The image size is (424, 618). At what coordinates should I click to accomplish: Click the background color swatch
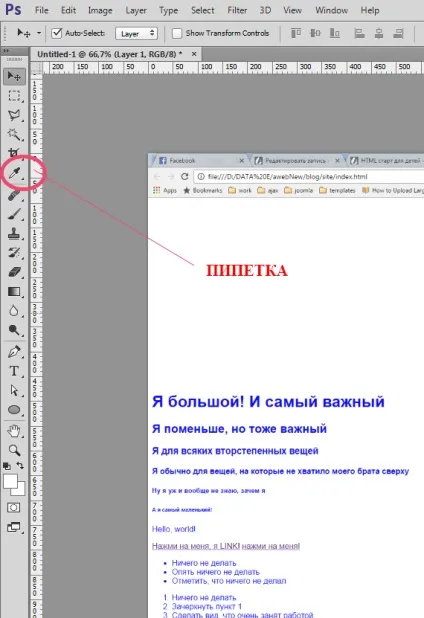click(x=20, y=491)
